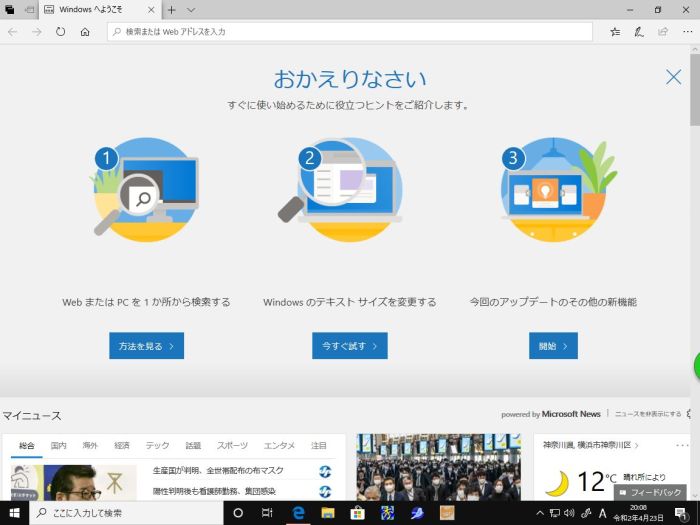Dismiss the welcome banner with X
Image resolution: width=700 pixels, height=525 pixels.
(673, 77)
